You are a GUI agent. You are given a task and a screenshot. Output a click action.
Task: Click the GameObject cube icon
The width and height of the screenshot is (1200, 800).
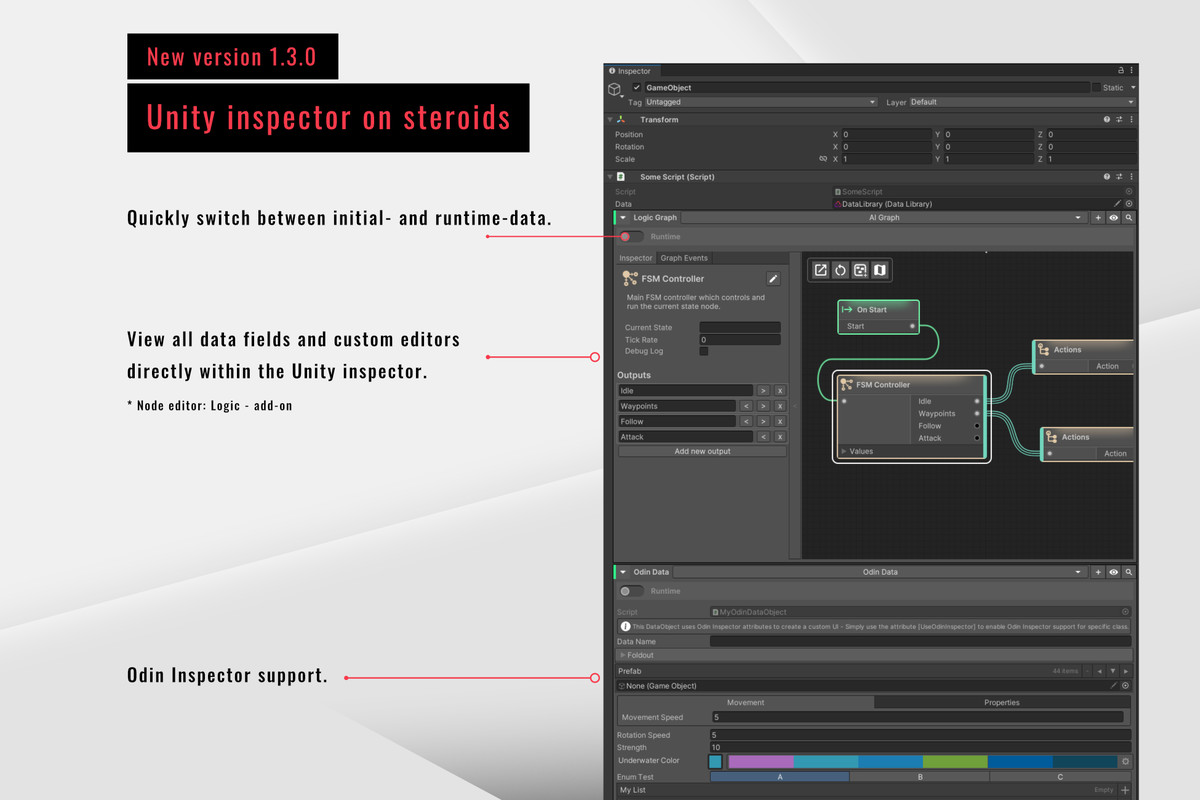coord(614,89)
